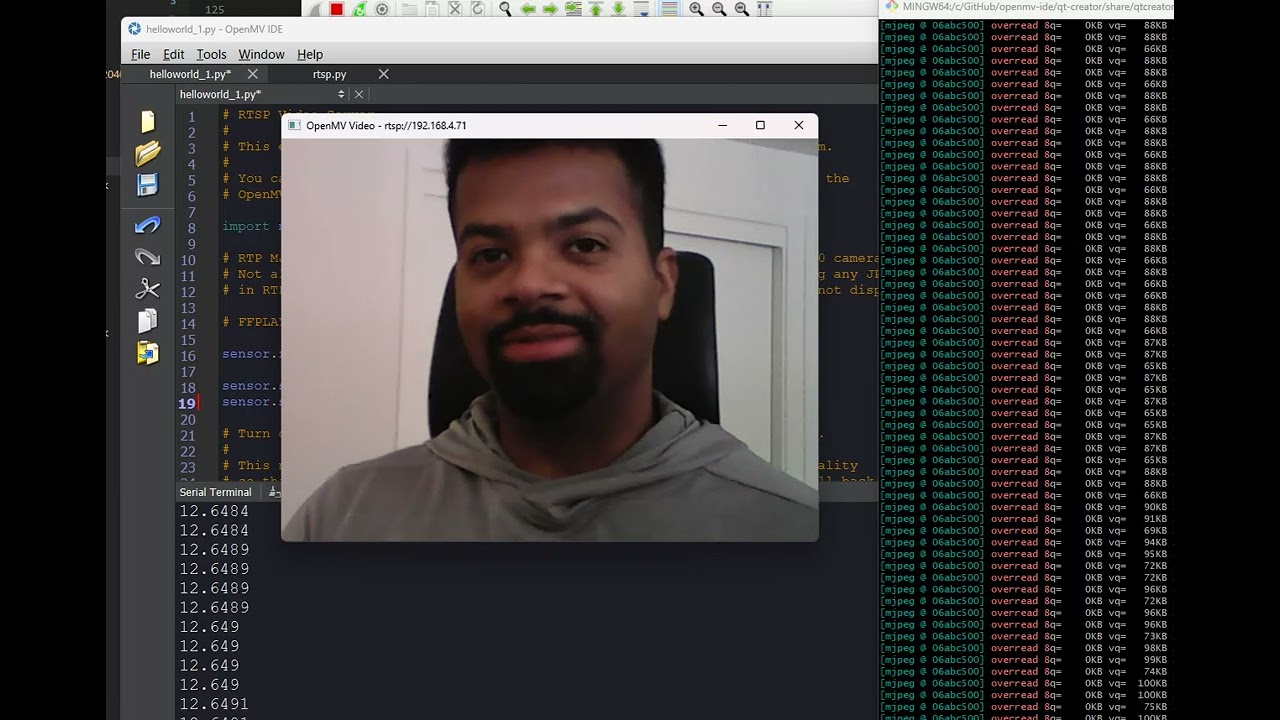Click the first '12.6484' terminal output line
Screen dimensions: 1280x720
pyautogui.click(x=214, y=511)
